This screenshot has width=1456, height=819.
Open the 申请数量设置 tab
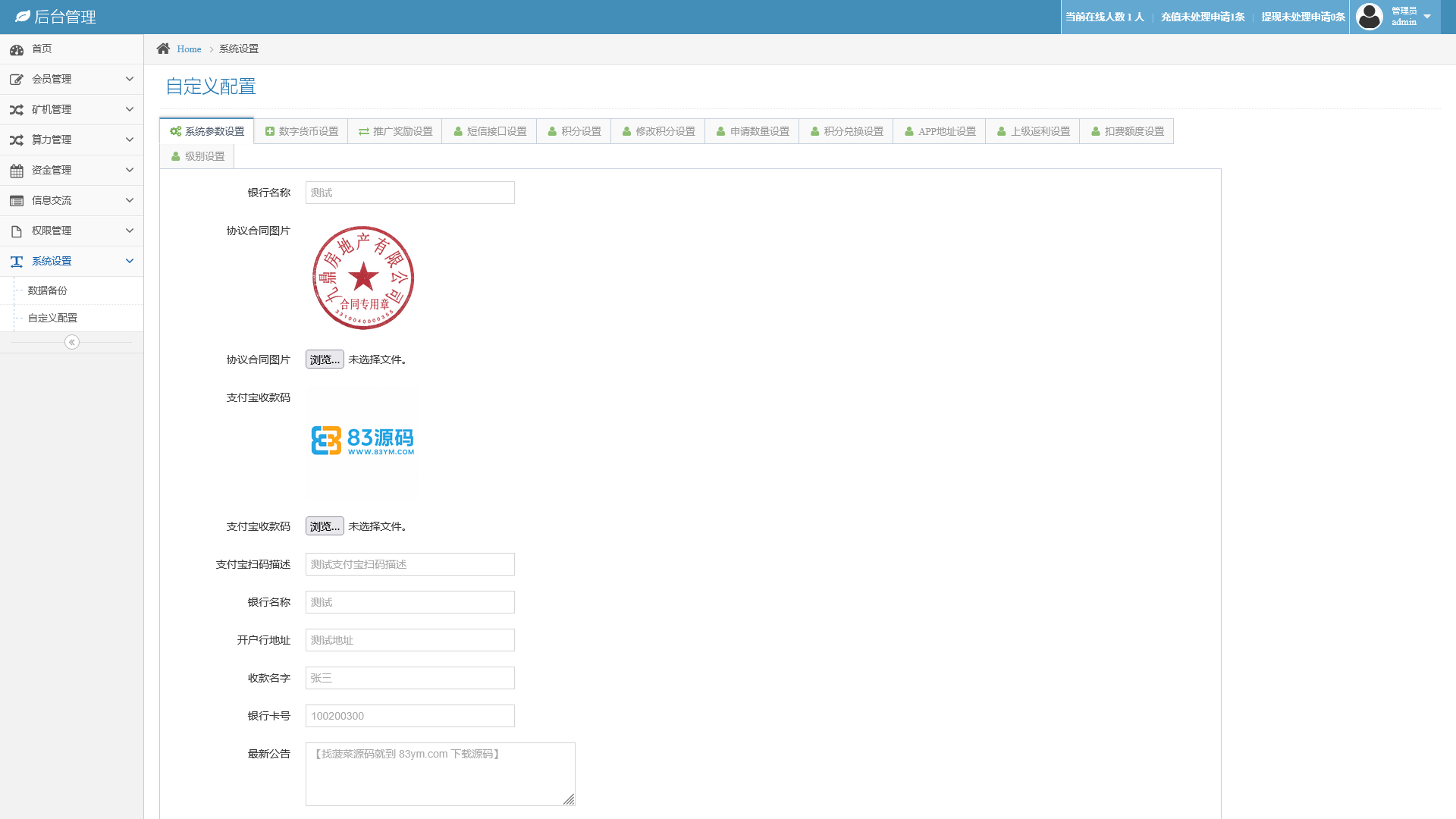(x=752, y=131)
